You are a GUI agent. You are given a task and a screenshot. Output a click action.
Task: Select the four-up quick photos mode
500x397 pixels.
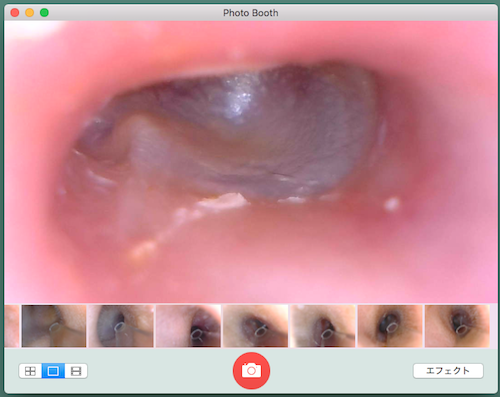[30, 371]
